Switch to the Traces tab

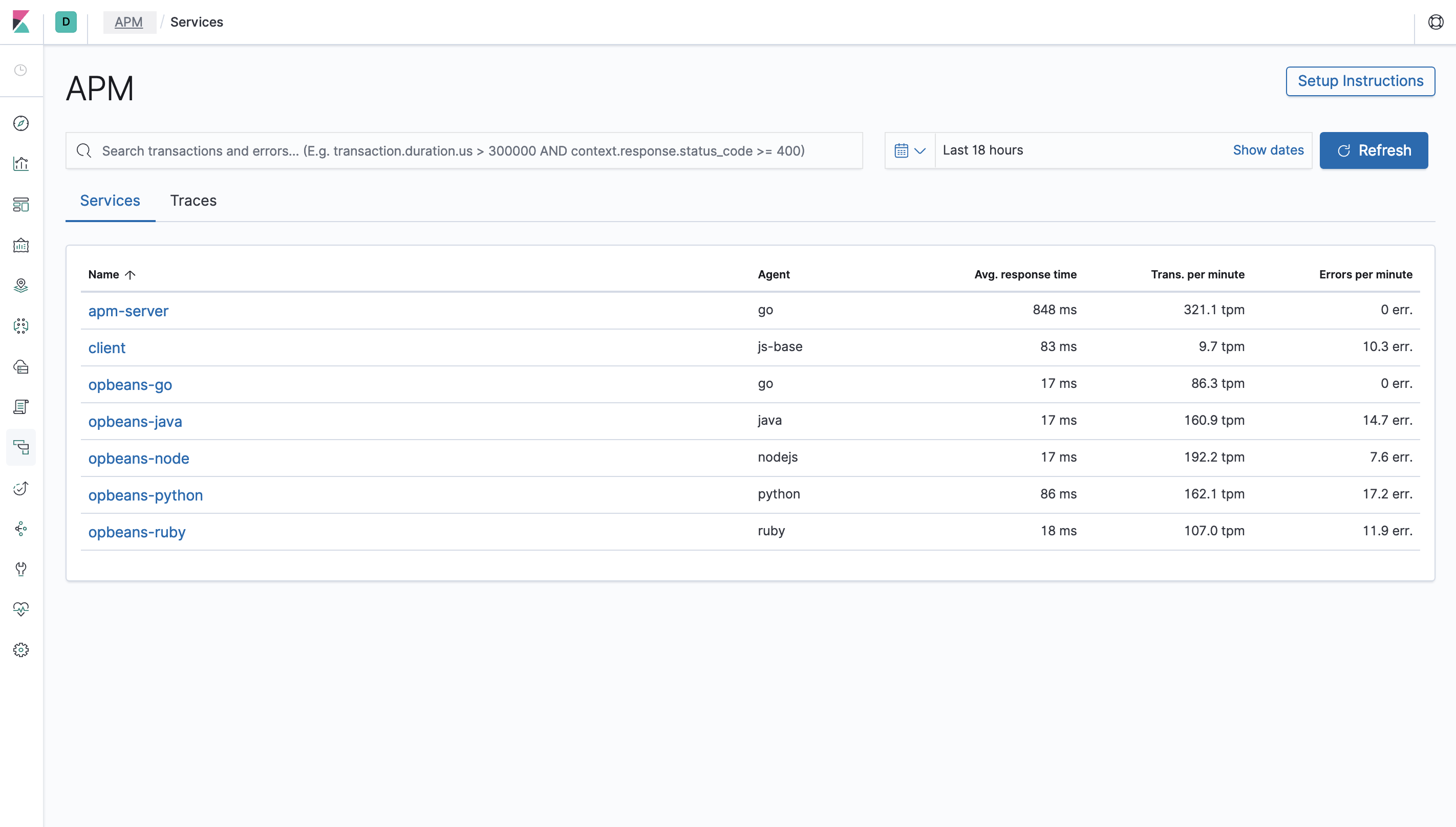point(193,201)
